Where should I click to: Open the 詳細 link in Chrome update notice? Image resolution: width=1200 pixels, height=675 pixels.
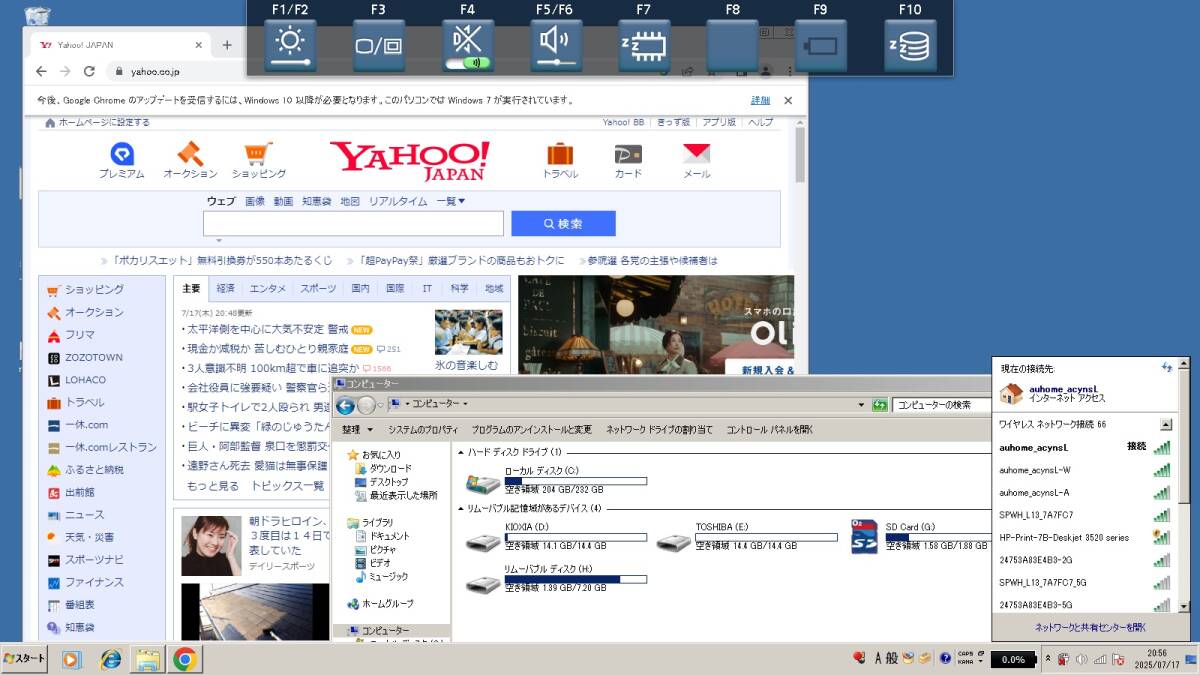point(761,100)
